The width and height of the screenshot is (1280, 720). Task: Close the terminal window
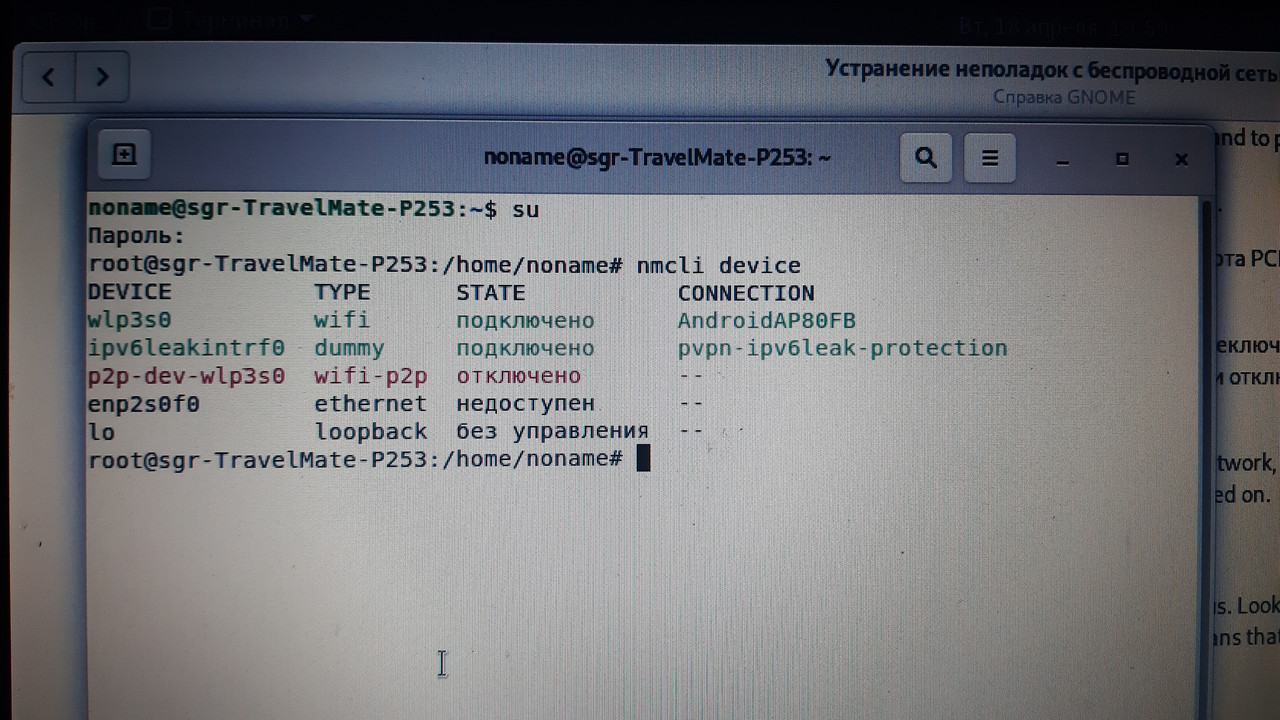pyautogui.click(x=1181, y=159)
